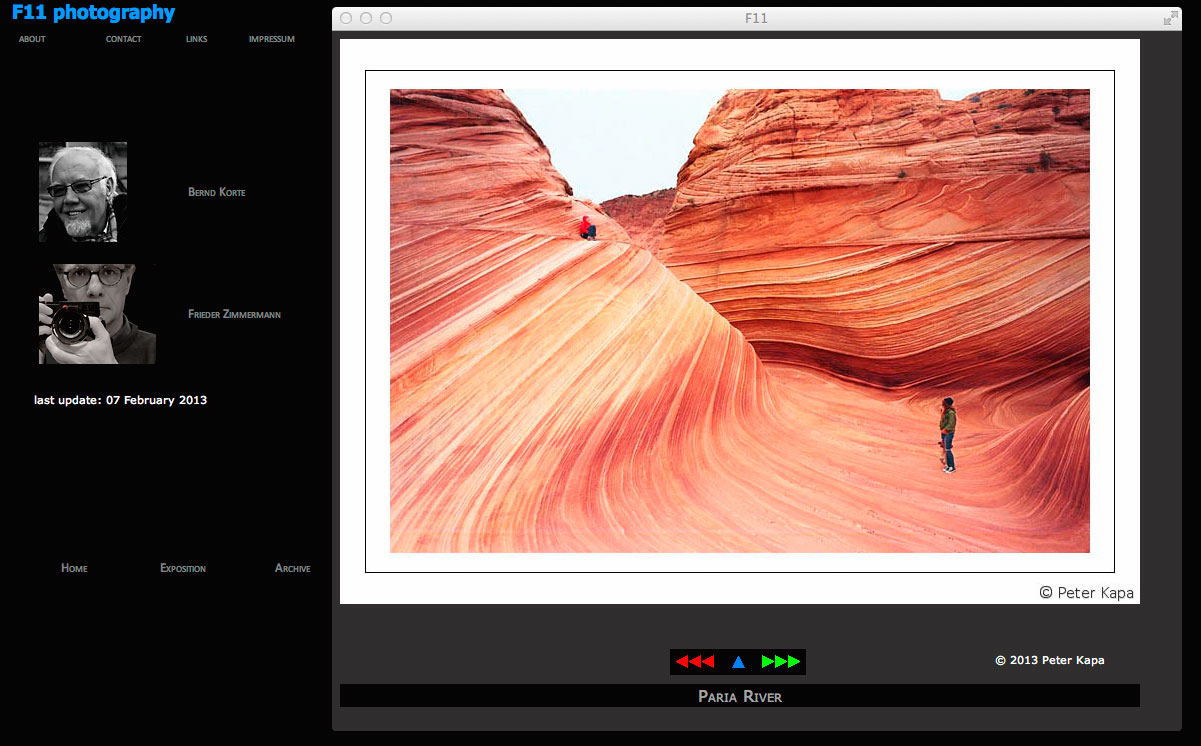Click the green next-image arrows
Image resolution: width=1201 pixels, height=746 pixels.
coord(781,662)
